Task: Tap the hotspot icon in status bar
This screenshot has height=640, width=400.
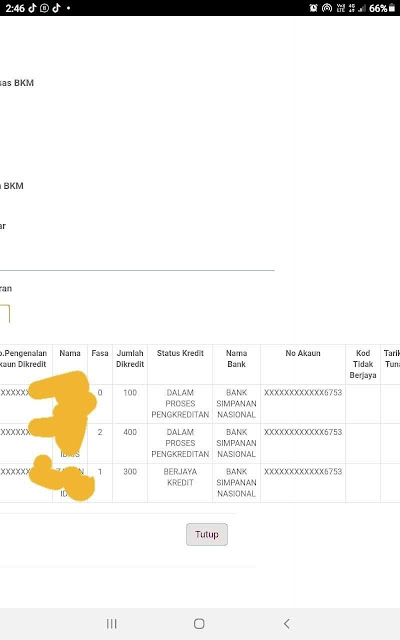Action: [x=327, y=8]
